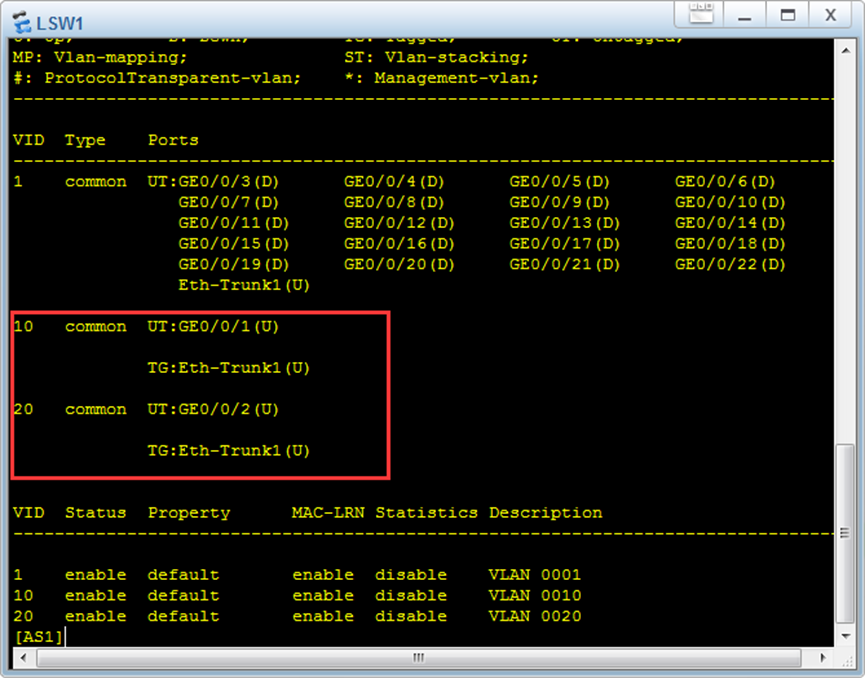Click port 'GE0/0/13(D)'

pos(565,223)
